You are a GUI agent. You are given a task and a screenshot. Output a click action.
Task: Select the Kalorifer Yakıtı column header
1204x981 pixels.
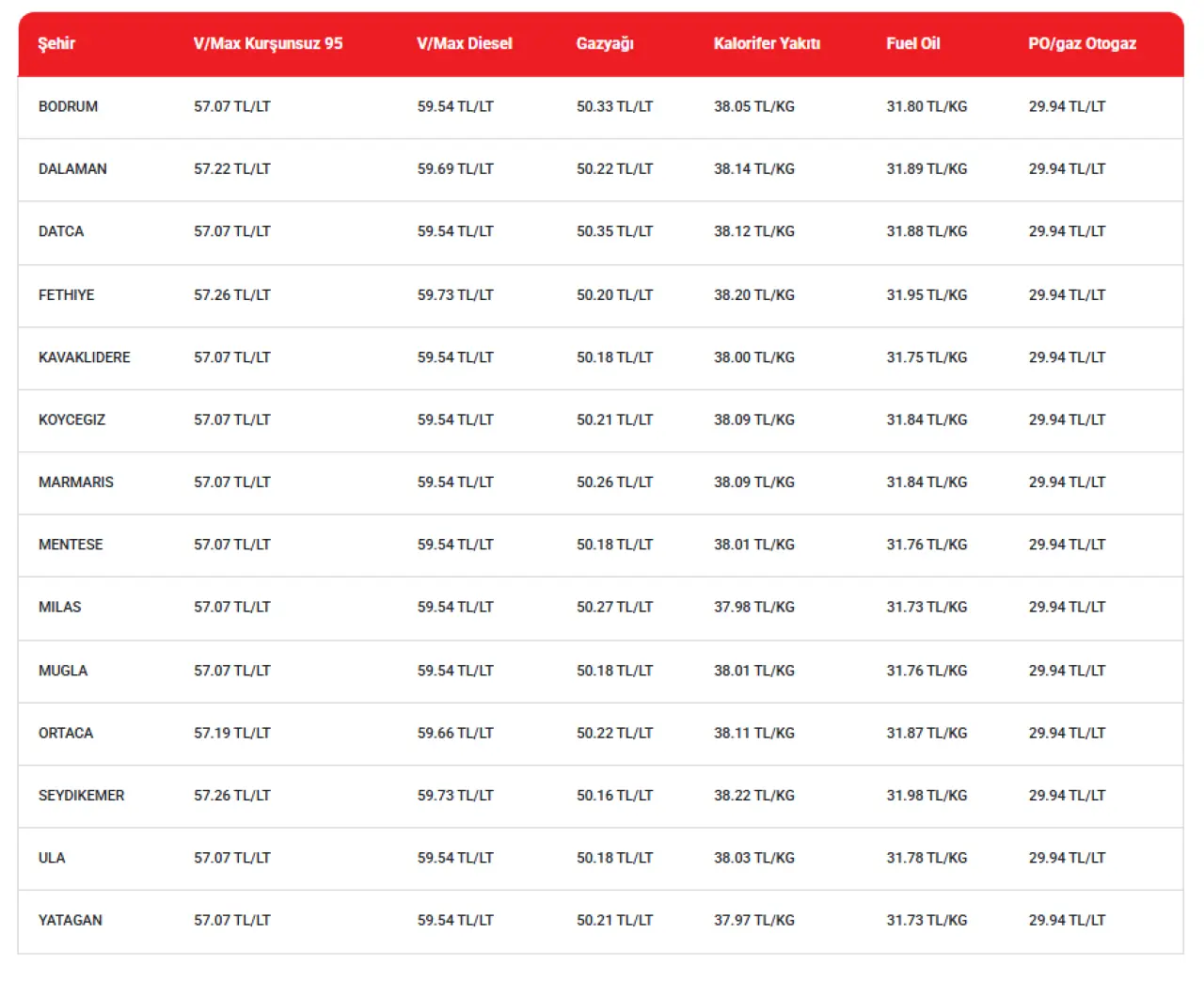pyautogui.click(x=767, y=43)
